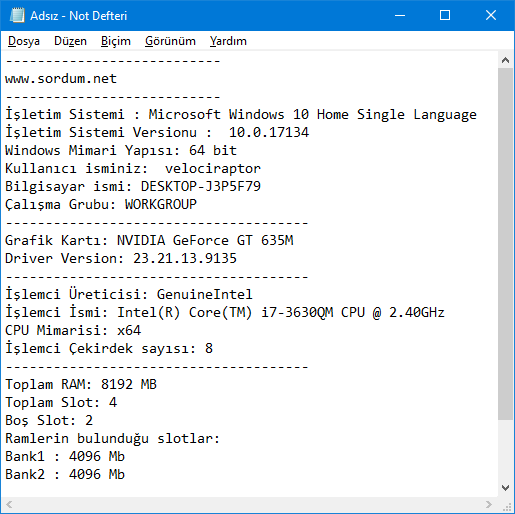The image size is (515, 514).
Task: Click the Notepad icon in title bar
Action: [x=17, y=15]
